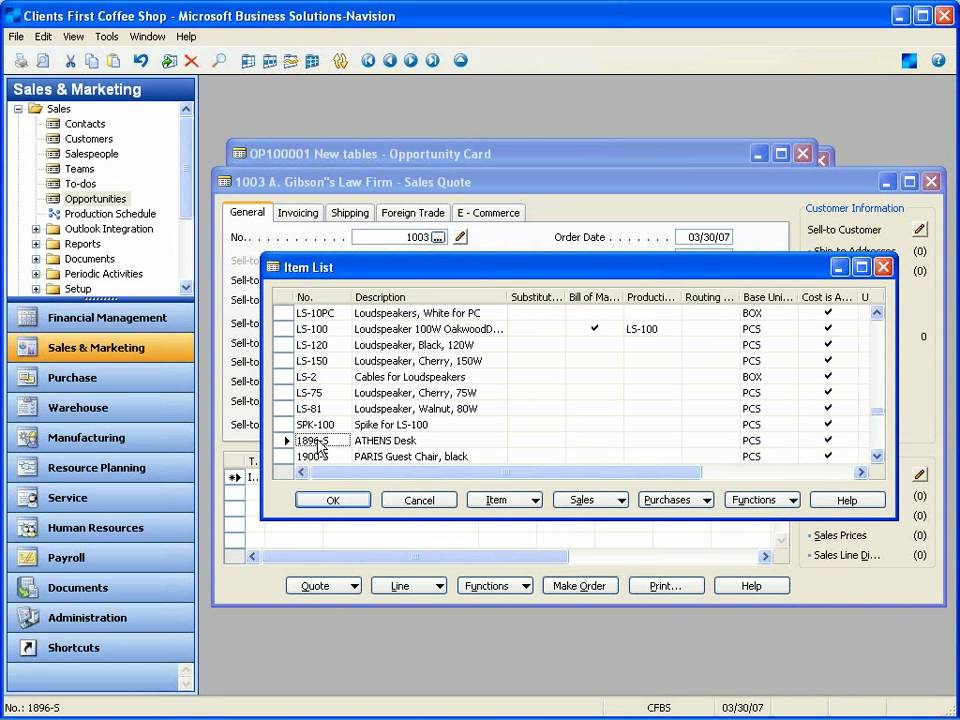The width and height of the screenshot is (960, 720).
Task: Open the Tools menu
Action: 107,37
